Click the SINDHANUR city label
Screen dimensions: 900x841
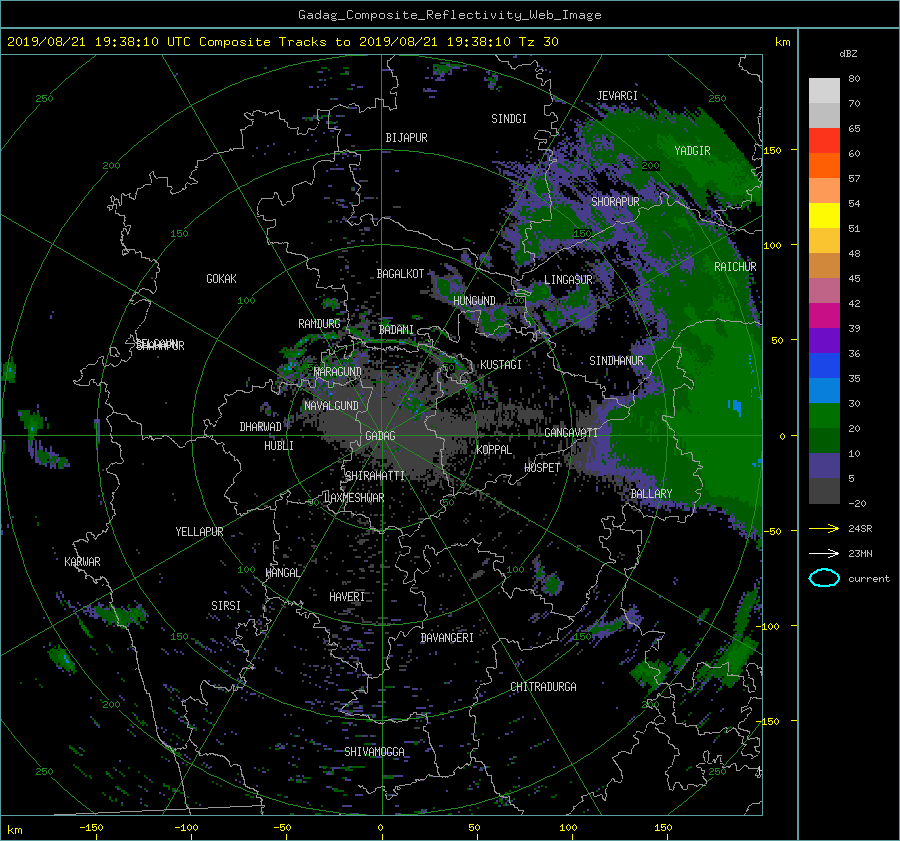pos(616,361)
